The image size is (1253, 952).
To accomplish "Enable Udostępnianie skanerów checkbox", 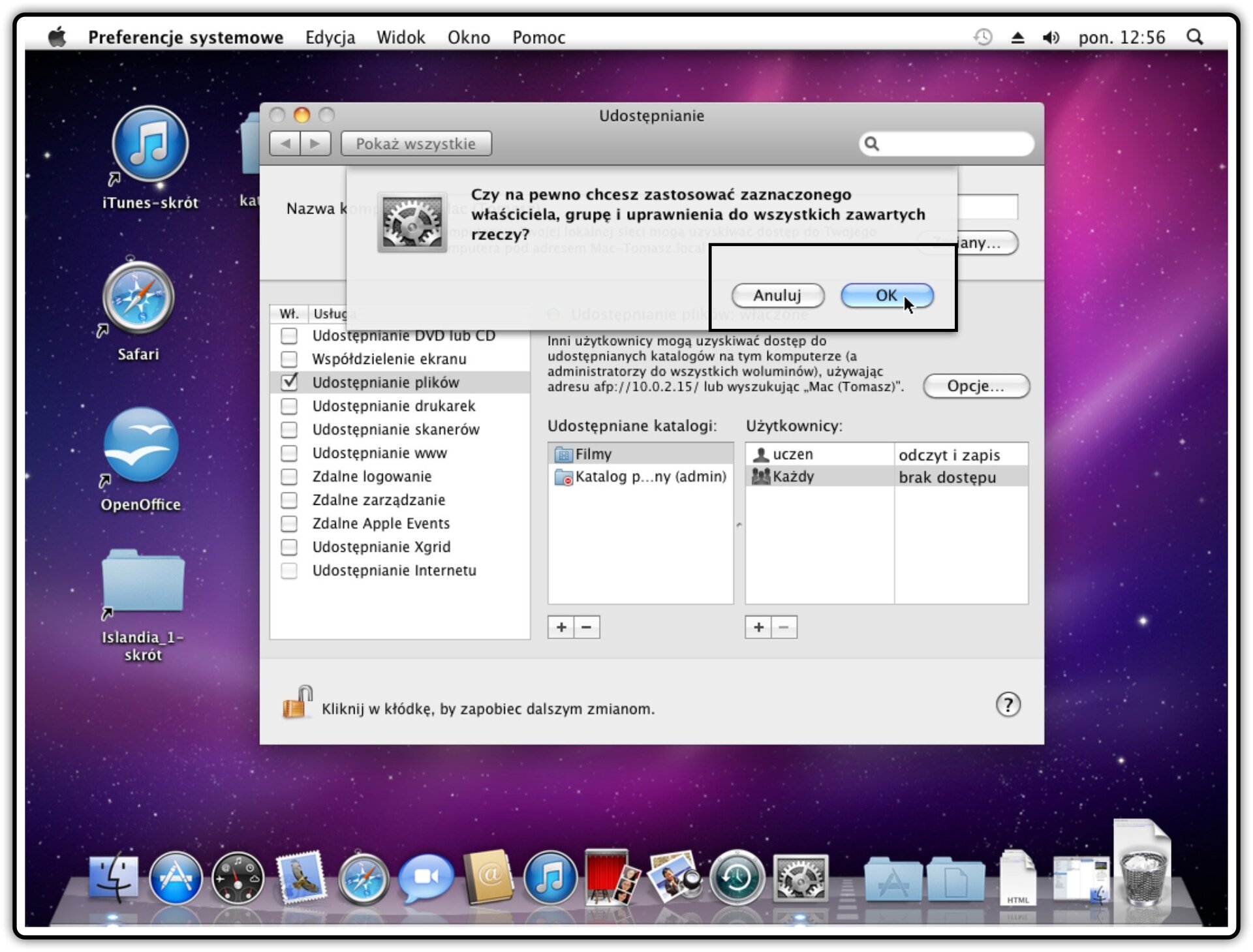I will (x=289, y=430).
